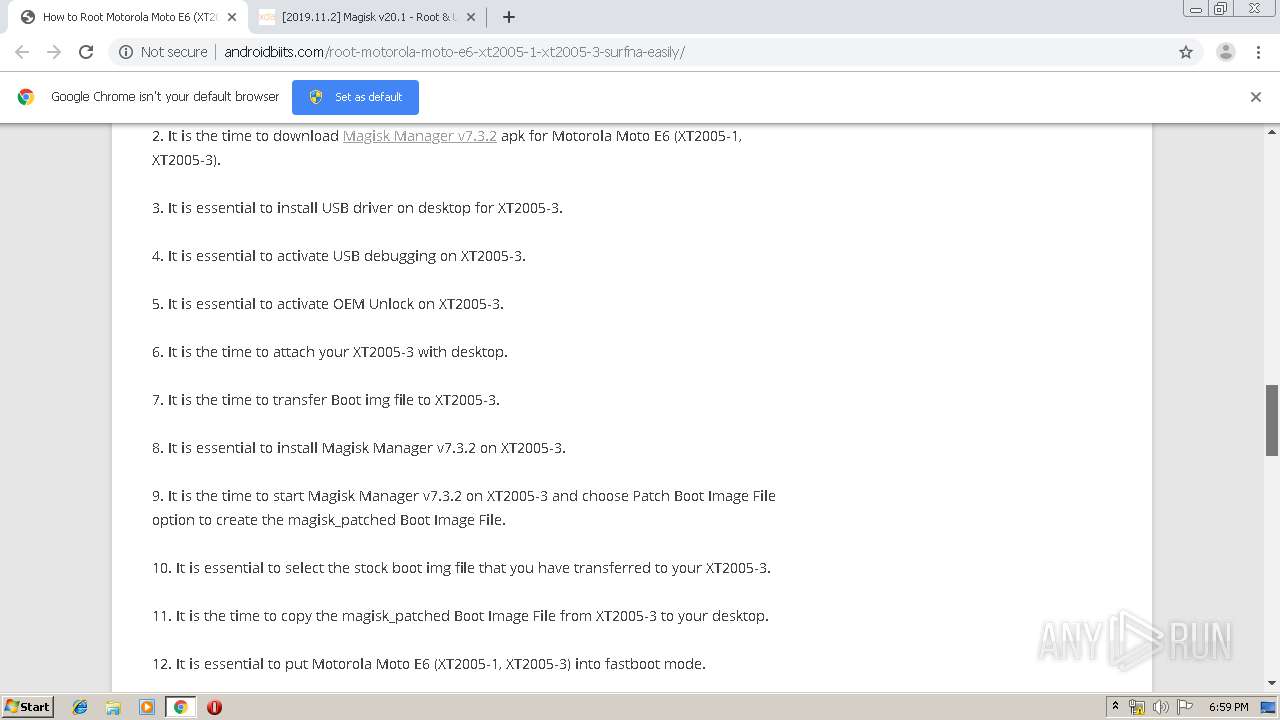The height and width of the screenshot is (720, 1280).
Task: Open a new tab
Action: pos(508,17)
